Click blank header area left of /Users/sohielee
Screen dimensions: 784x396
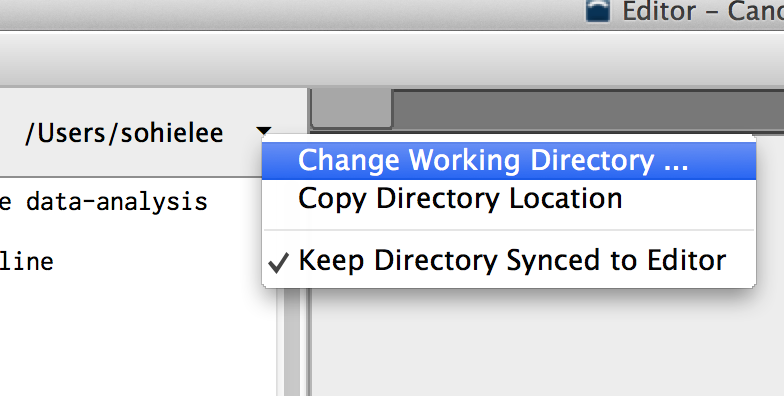point(11,133)
